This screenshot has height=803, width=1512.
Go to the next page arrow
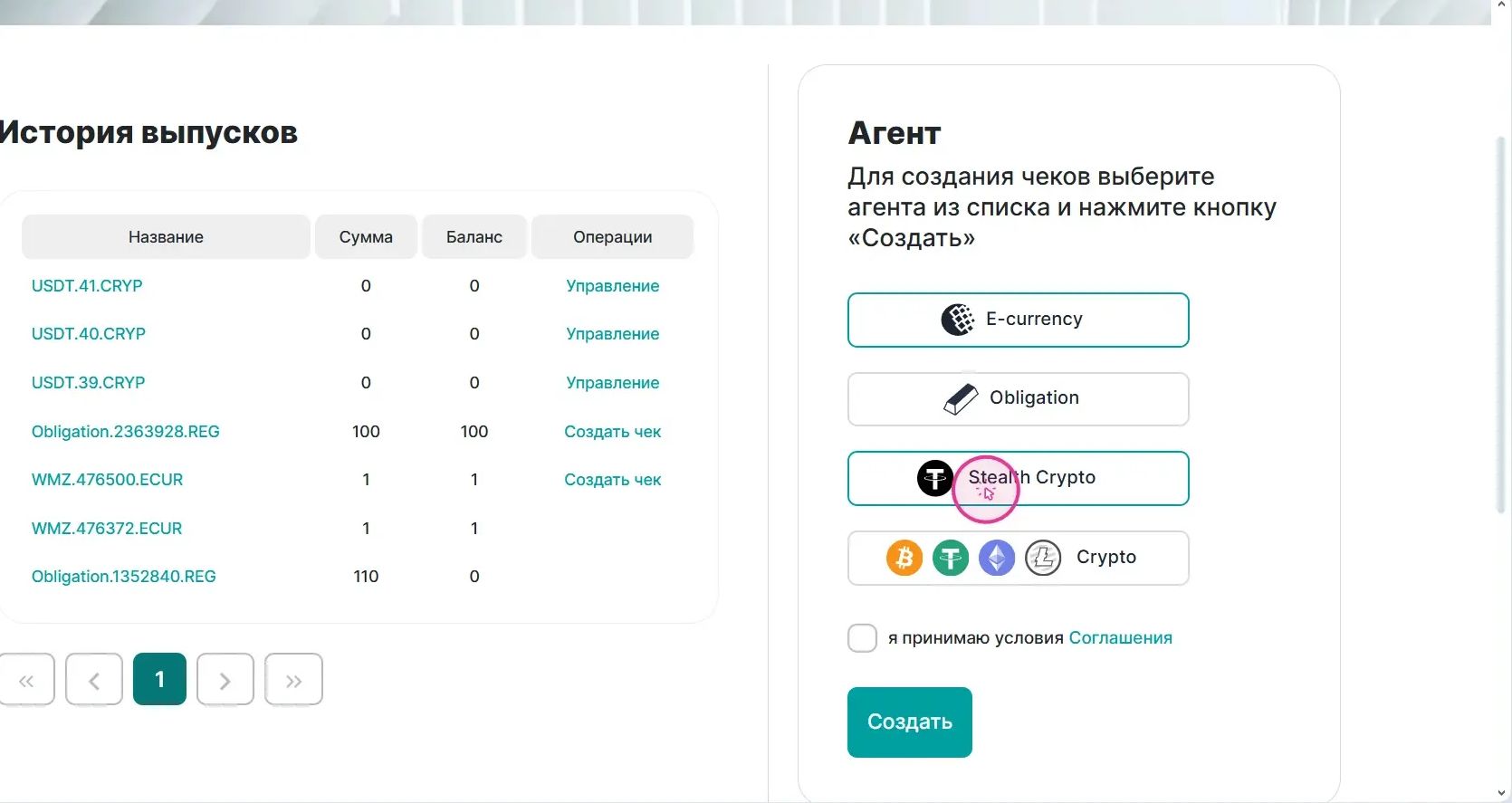pos(225,680)
